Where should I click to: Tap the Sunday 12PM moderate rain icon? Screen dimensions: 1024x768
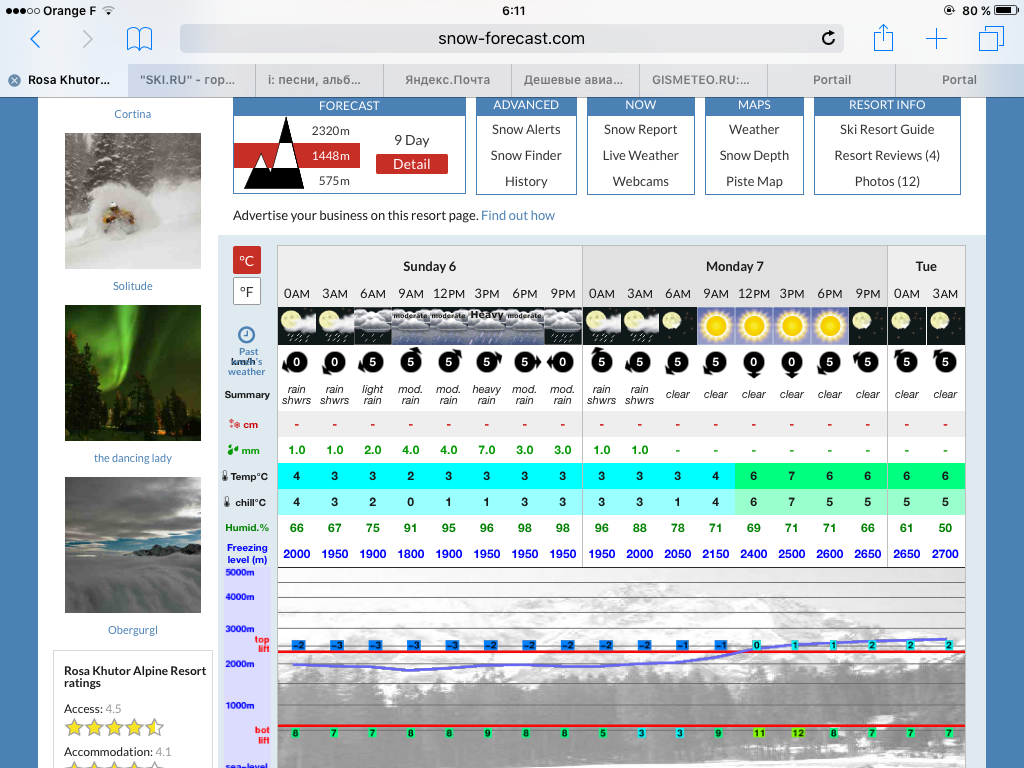tap(449, 326)
